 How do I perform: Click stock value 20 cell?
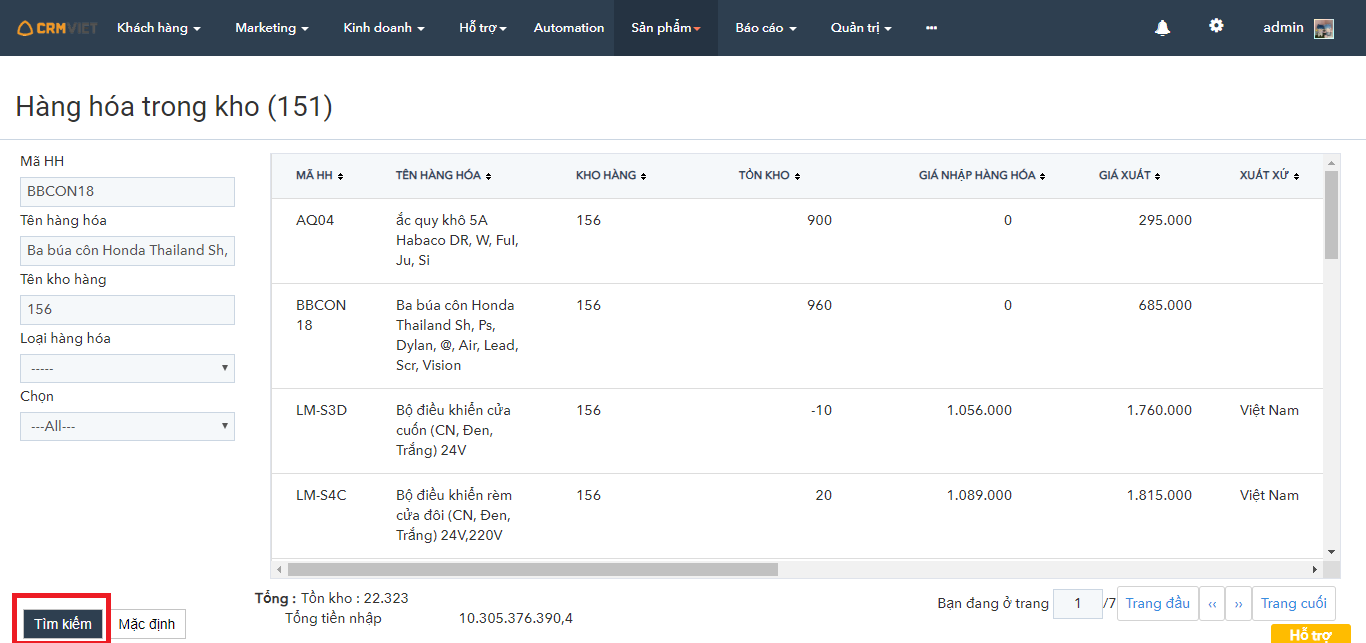tap(823, 495)
